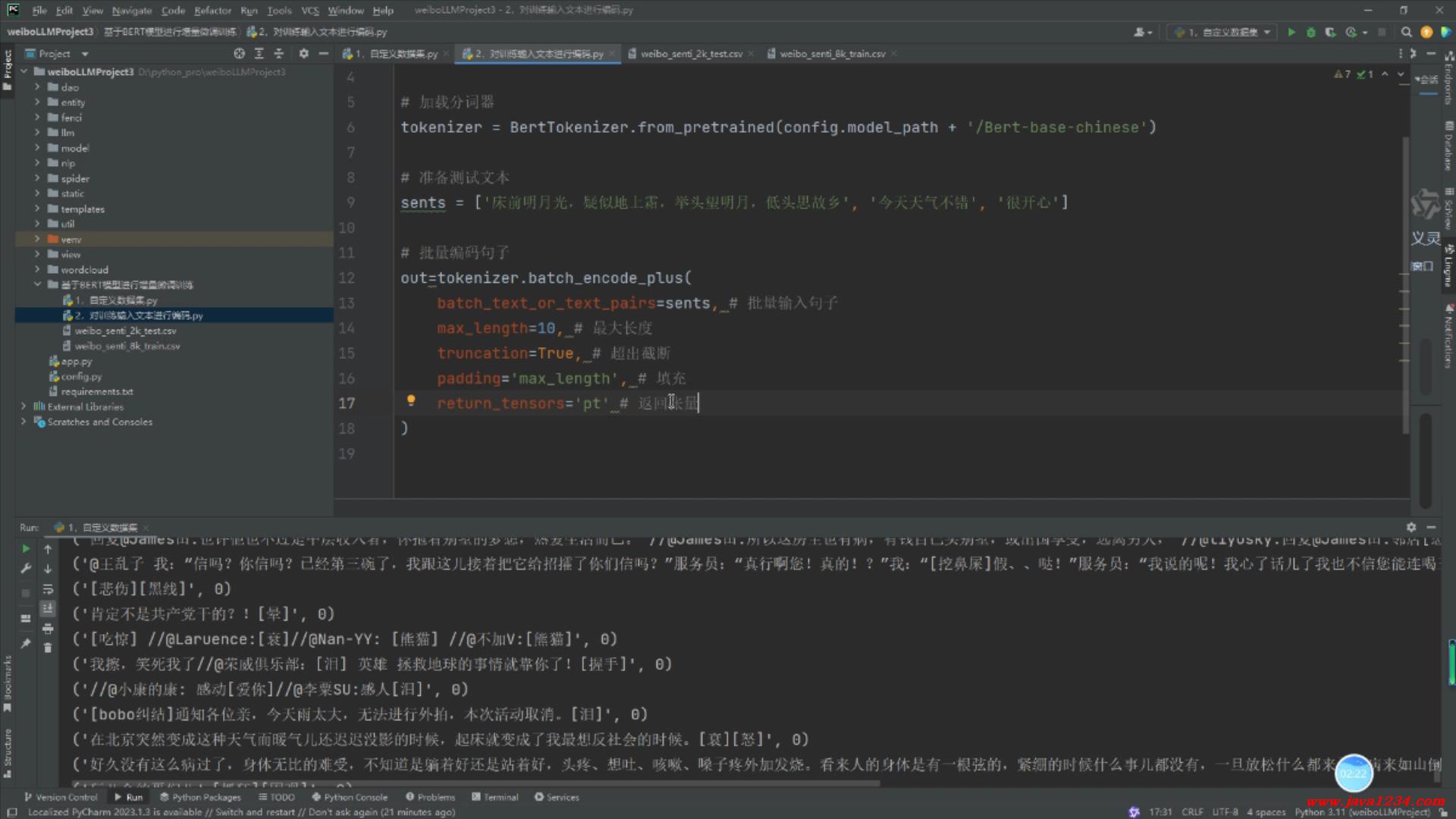The height and width of the screenshot is (819, 1456).
Task: Open the Refactor menu
Action: (x=212, y=10)
